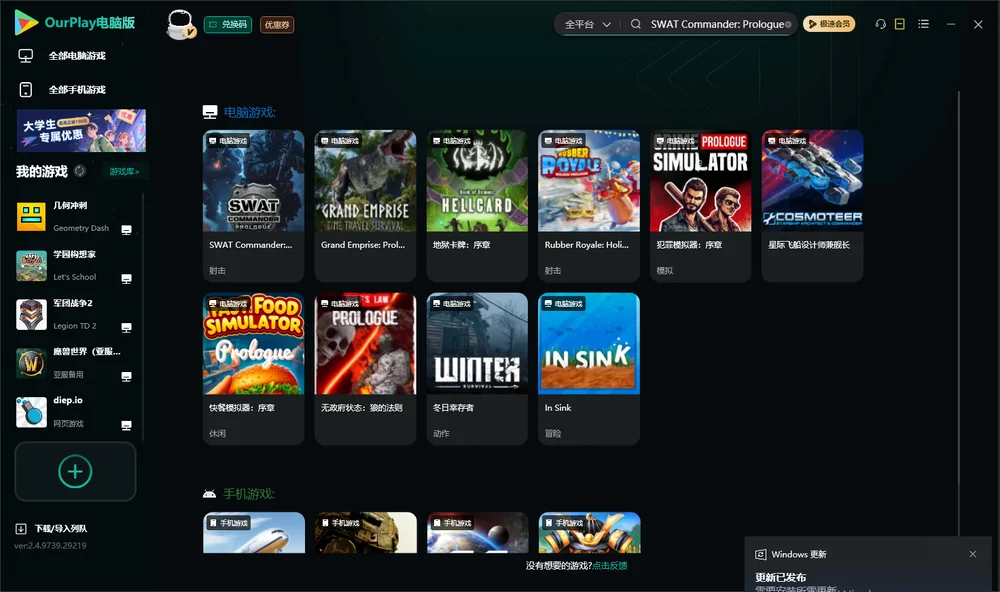The height and width of the screenshot is (592, 1000).
Task: Click the 休闲 tag under 快餐模拟器
Action: point(217,433)
